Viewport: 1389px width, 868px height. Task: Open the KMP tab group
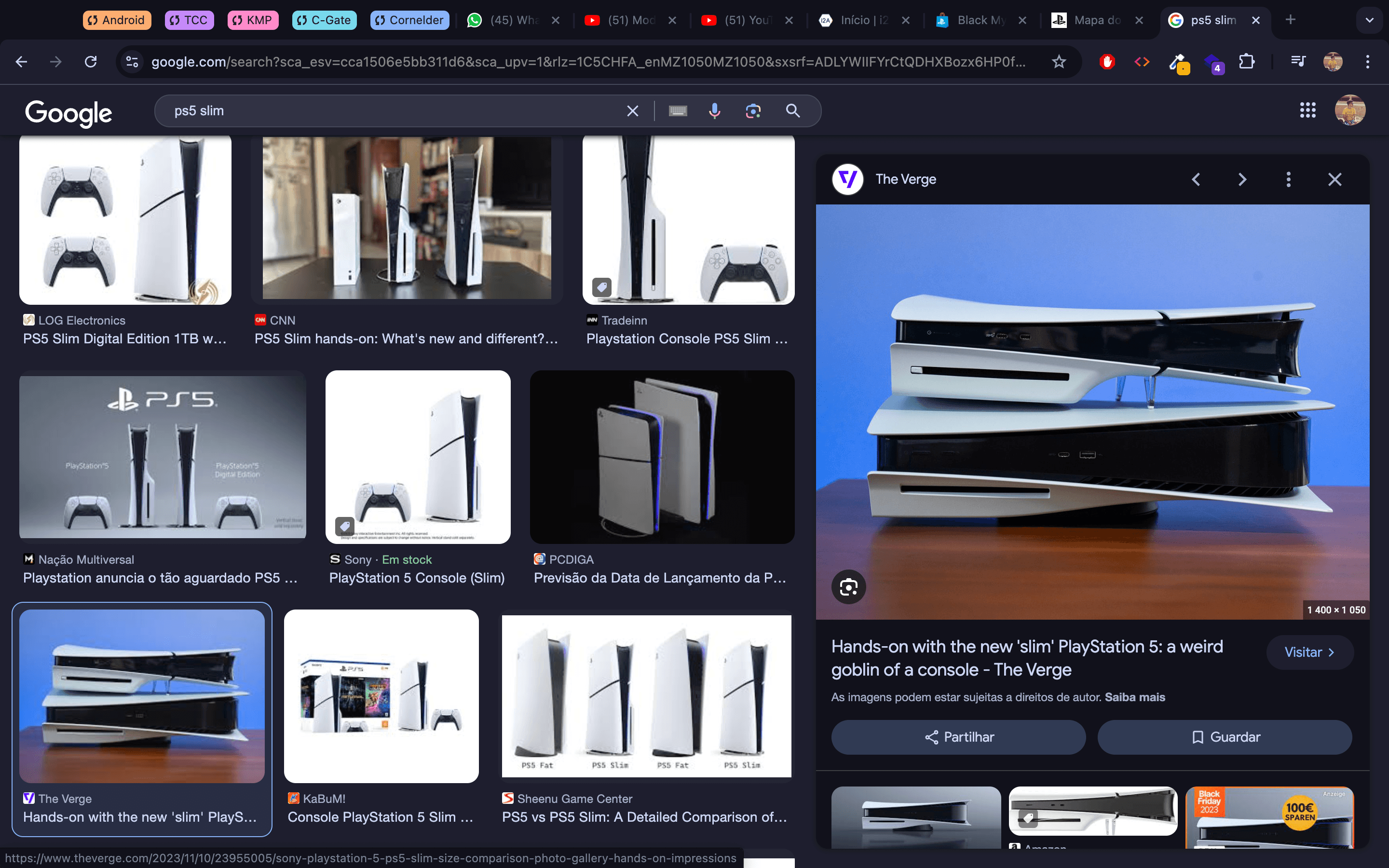(x=253, y=20)
